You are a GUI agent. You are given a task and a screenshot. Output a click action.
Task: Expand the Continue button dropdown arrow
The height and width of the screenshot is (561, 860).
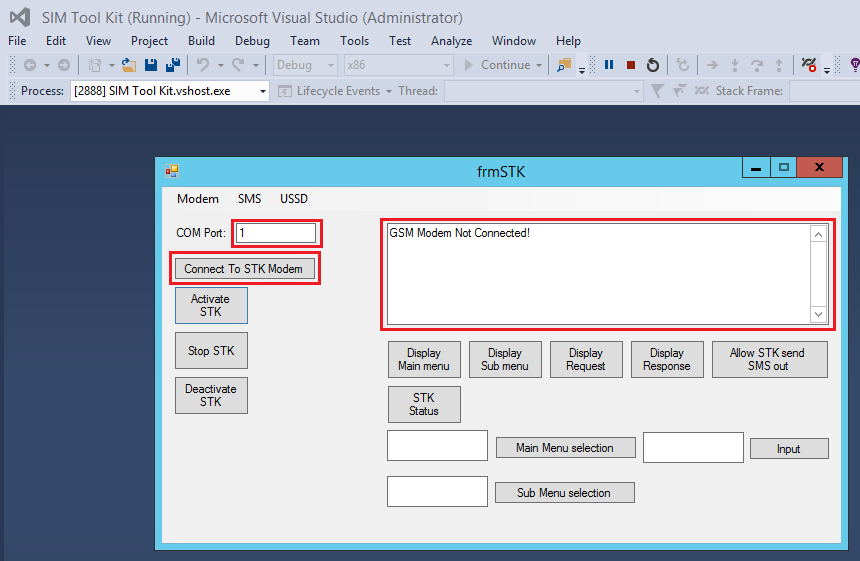coord(539,65)
